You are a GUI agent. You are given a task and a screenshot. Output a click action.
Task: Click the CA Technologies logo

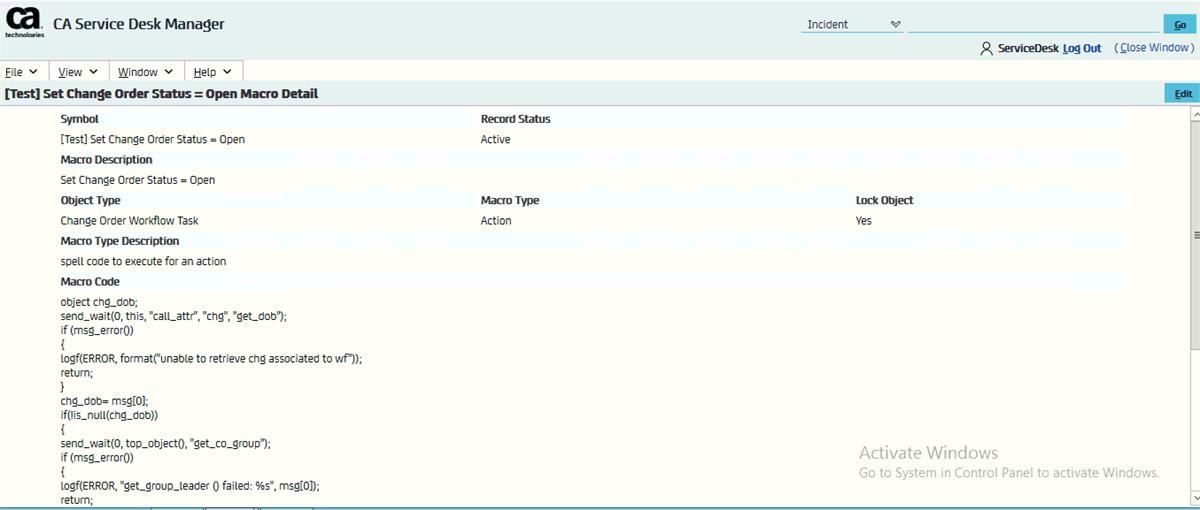[x=25, y=22]
